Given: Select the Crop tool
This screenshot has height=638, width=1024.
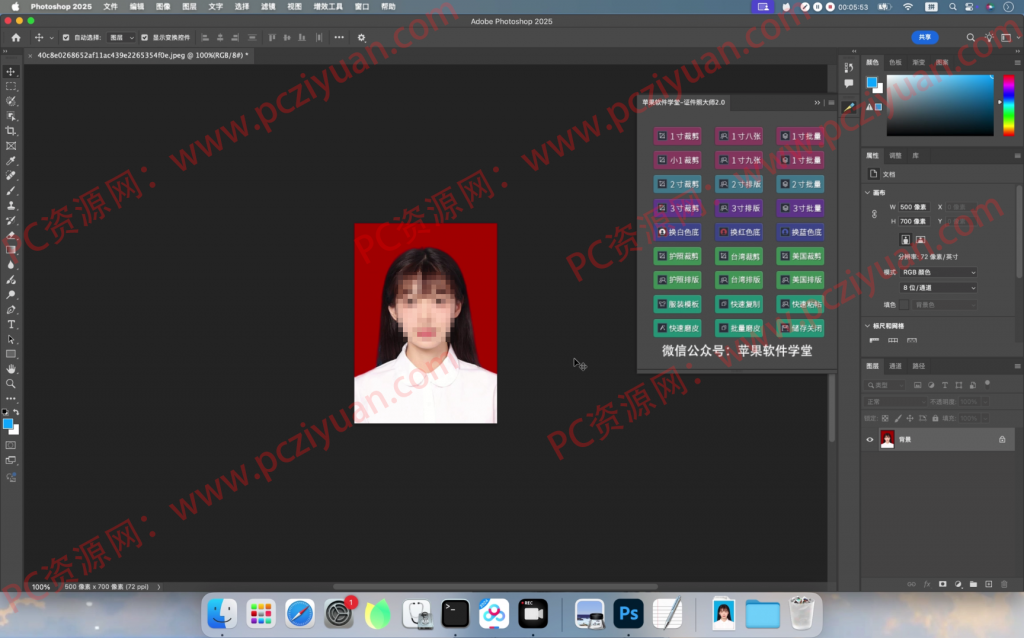Looking at the screenshot, I should pyautogui.click(x=11, y=131).
